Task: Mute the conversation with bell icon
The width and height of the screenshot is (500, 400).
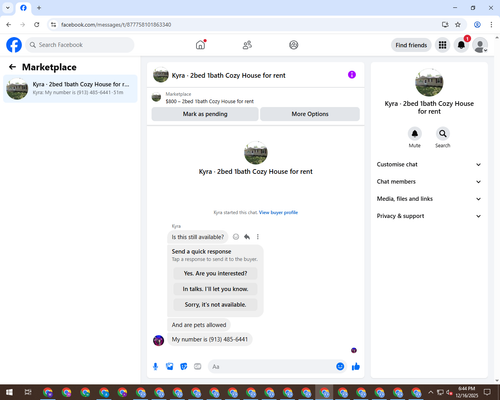Action: pyautogui.click(x=415, y=134)
